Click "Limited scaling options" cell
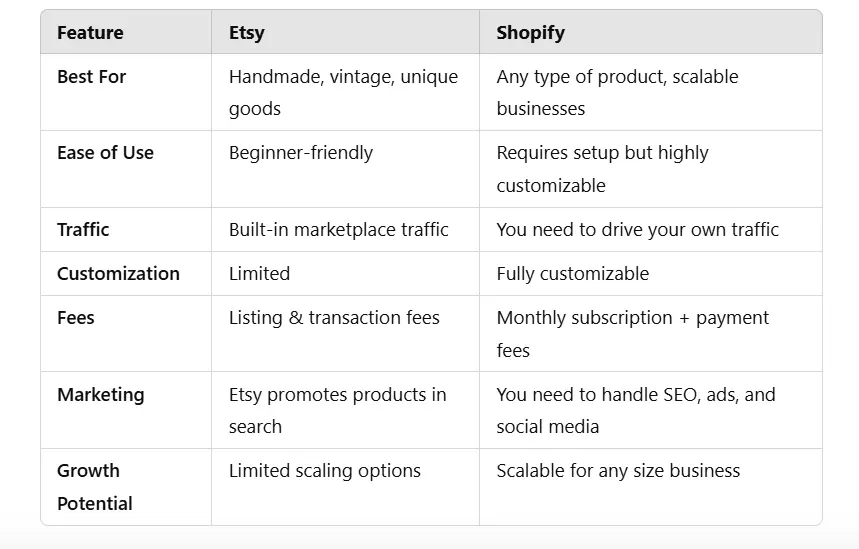This screenshot has width=859, height=549. click(x=324, y=470)
